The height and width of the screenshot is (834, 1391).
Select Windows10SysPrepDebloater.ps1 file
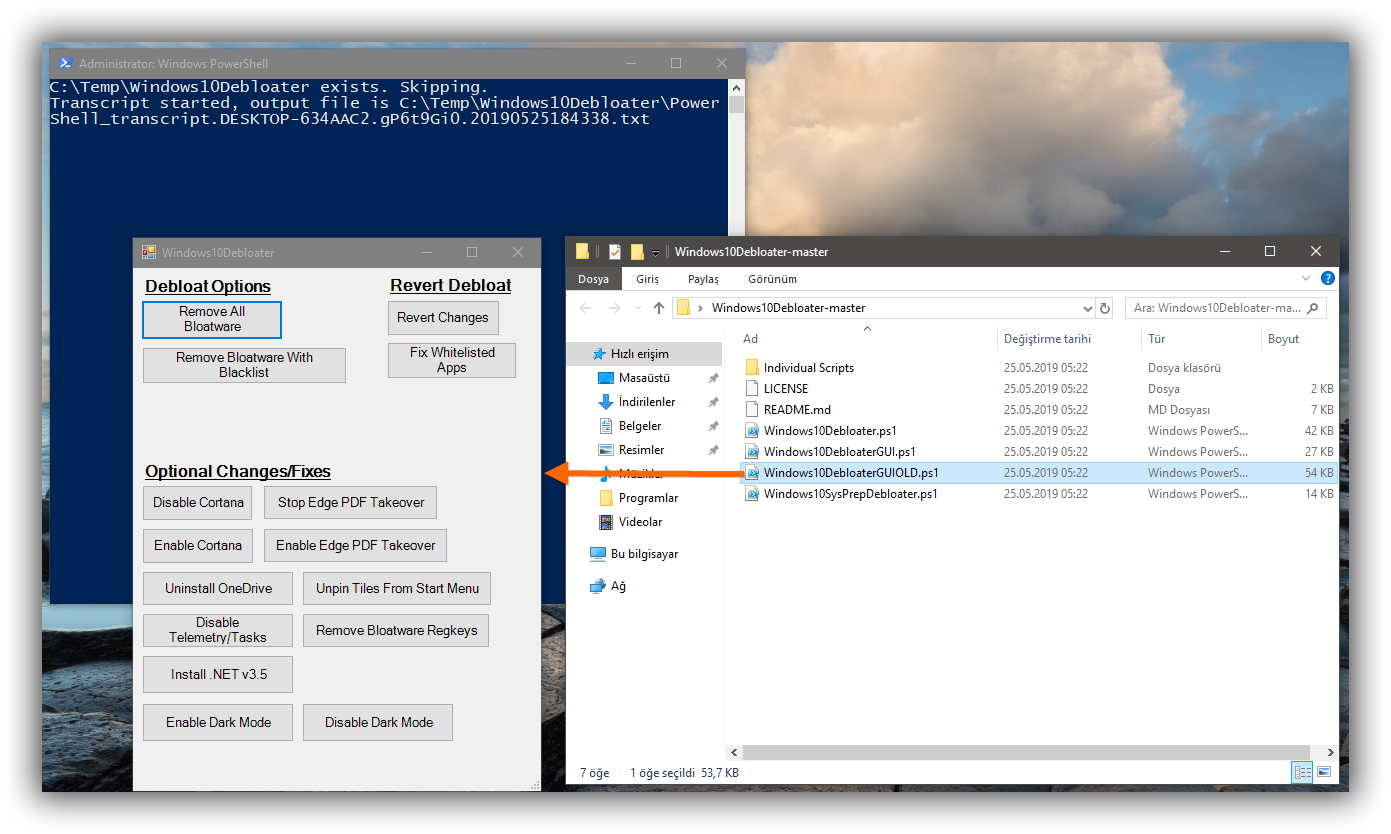1039,494
